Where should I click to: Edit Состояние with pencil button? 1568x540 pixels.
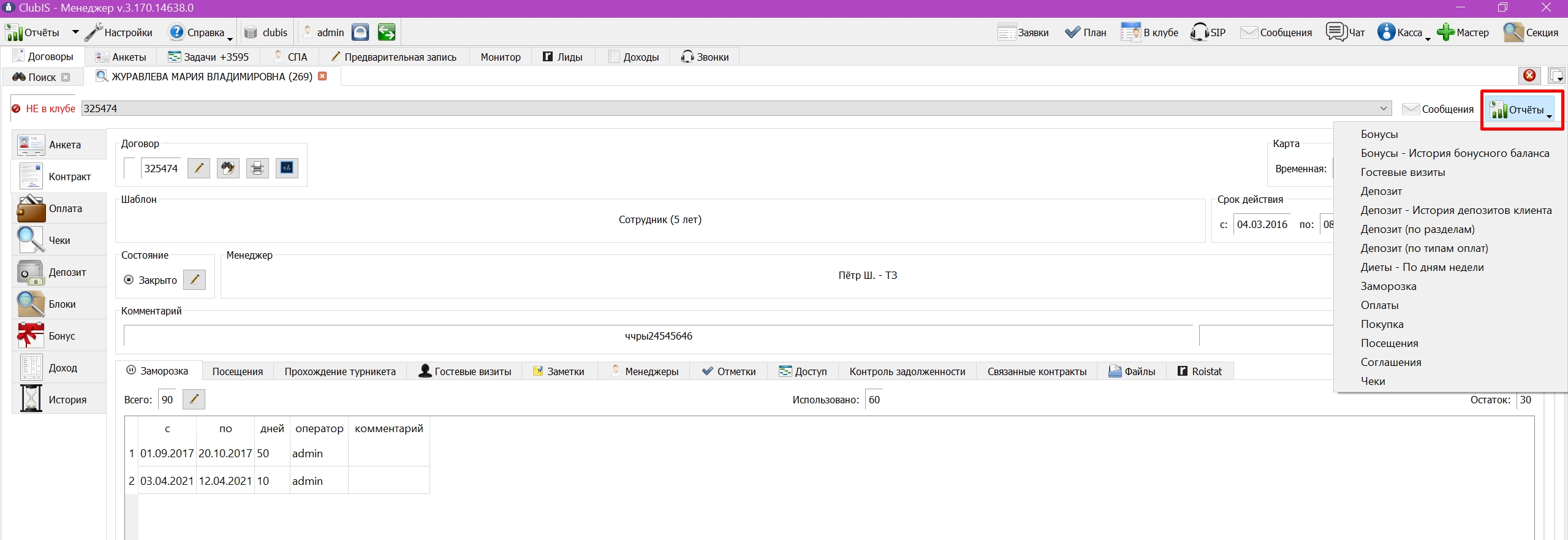click(x=195, y=280)
